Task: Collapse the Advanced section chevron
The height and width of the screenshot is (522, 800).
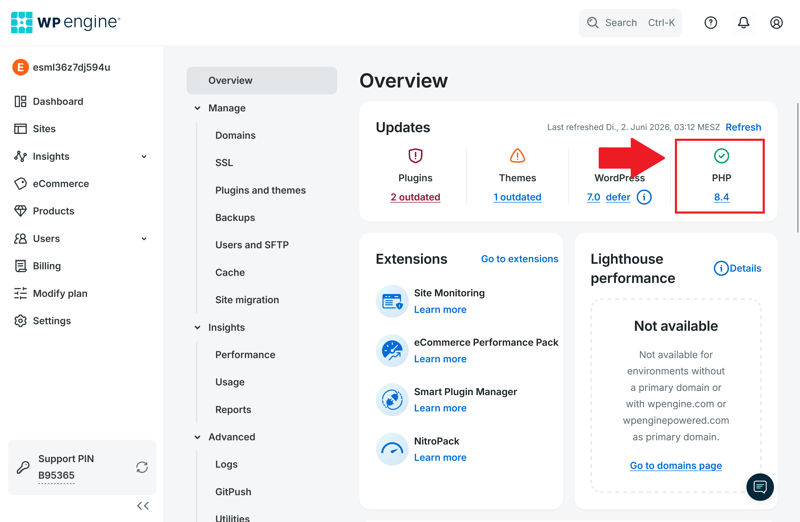Action: coord(197,437)
